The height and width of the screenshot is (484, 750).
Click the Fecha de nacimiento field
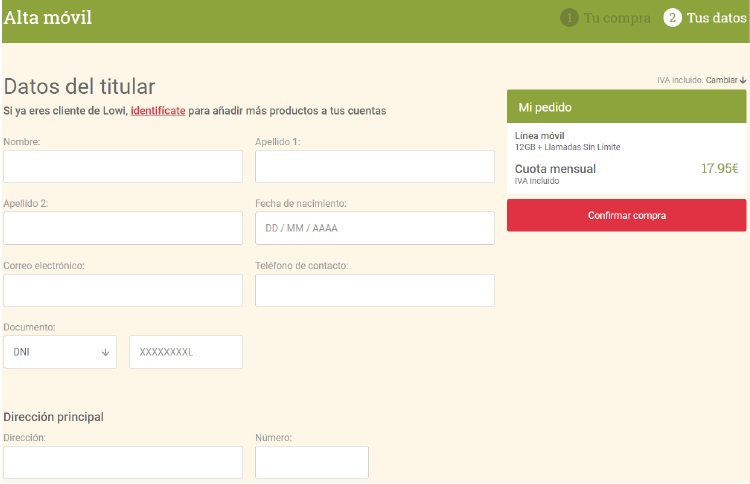375,228
